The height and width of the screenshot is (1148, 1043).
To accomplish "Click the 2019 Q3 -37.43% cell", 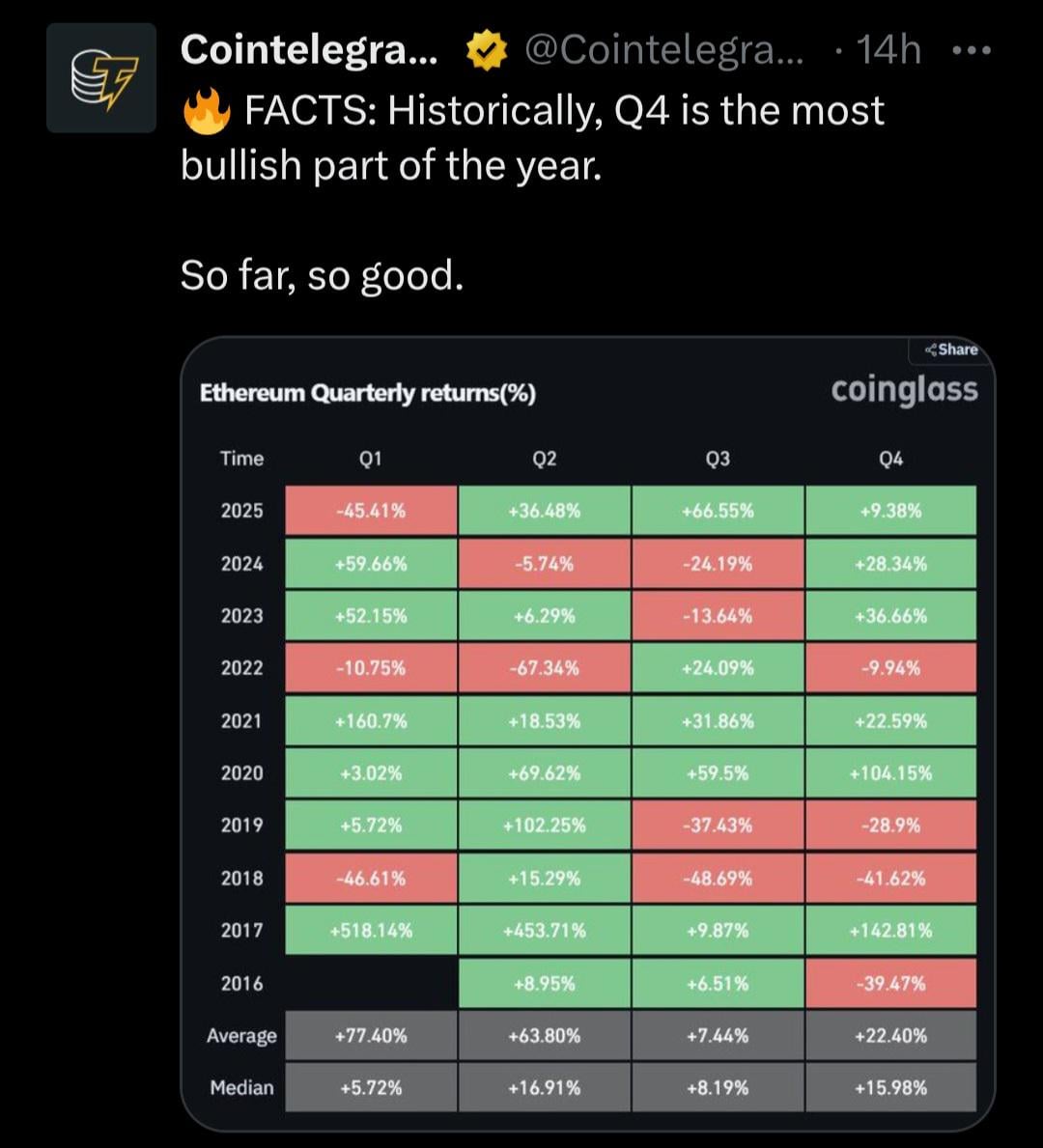I will coord(718,826).
